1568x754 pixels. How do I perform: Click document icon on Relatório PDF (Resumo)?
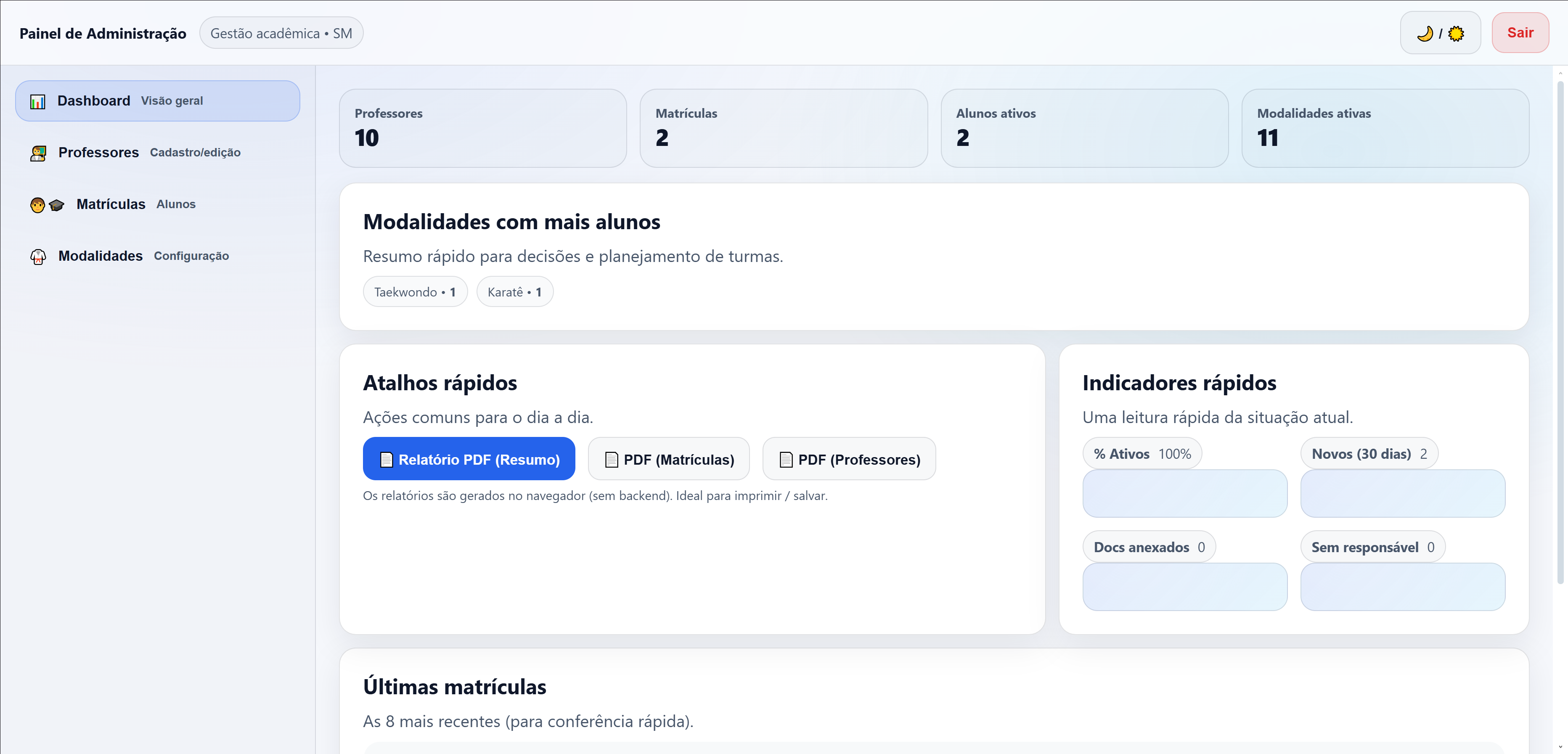pyautogui.click(x=386, y=460)
